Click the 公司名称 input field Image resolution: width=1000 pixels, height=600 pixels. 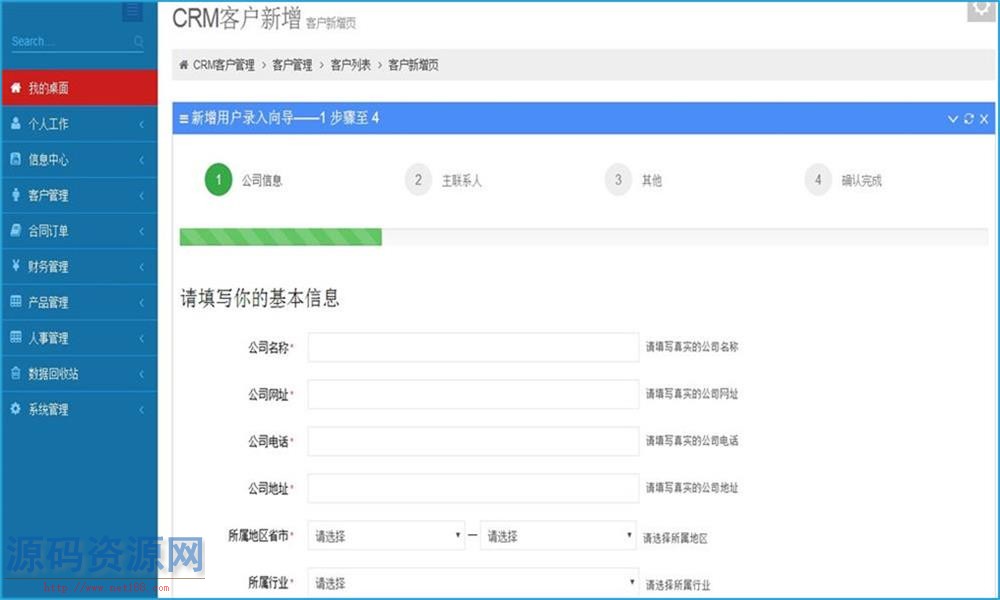click(473, 347)
